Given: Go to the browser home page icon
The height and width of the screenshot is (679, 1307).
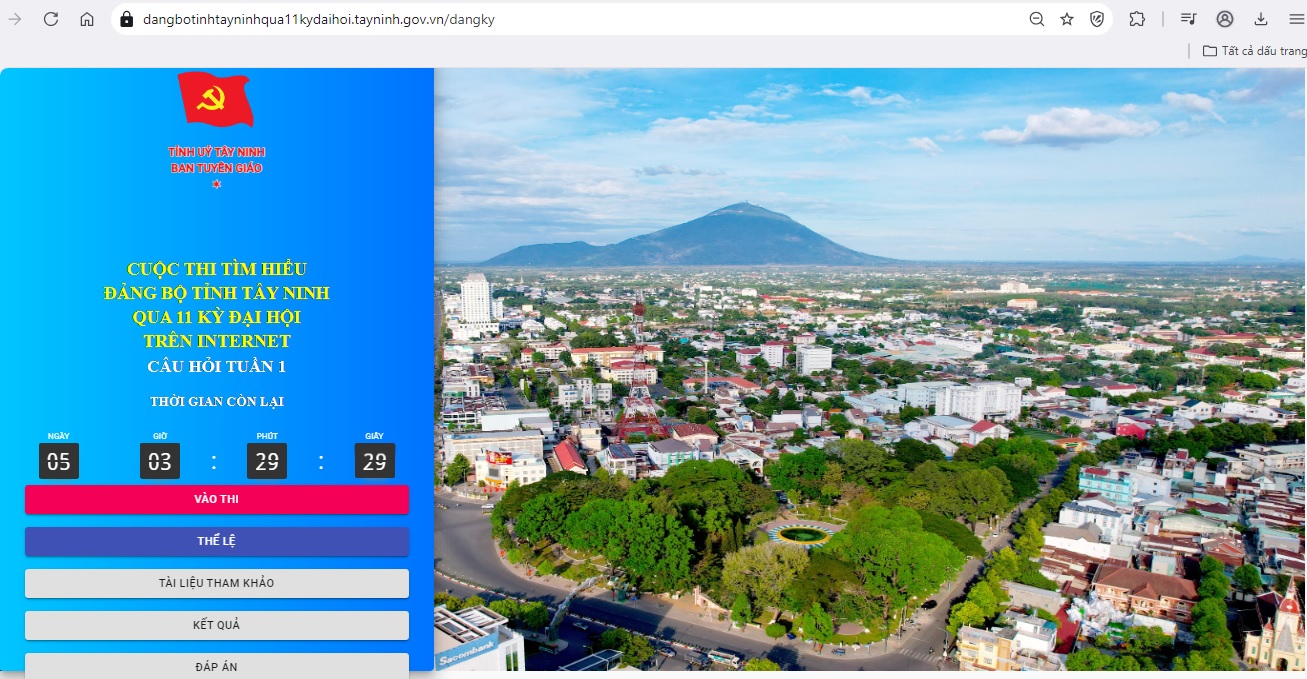Looking at the screenshot, I should click(87, 19).
